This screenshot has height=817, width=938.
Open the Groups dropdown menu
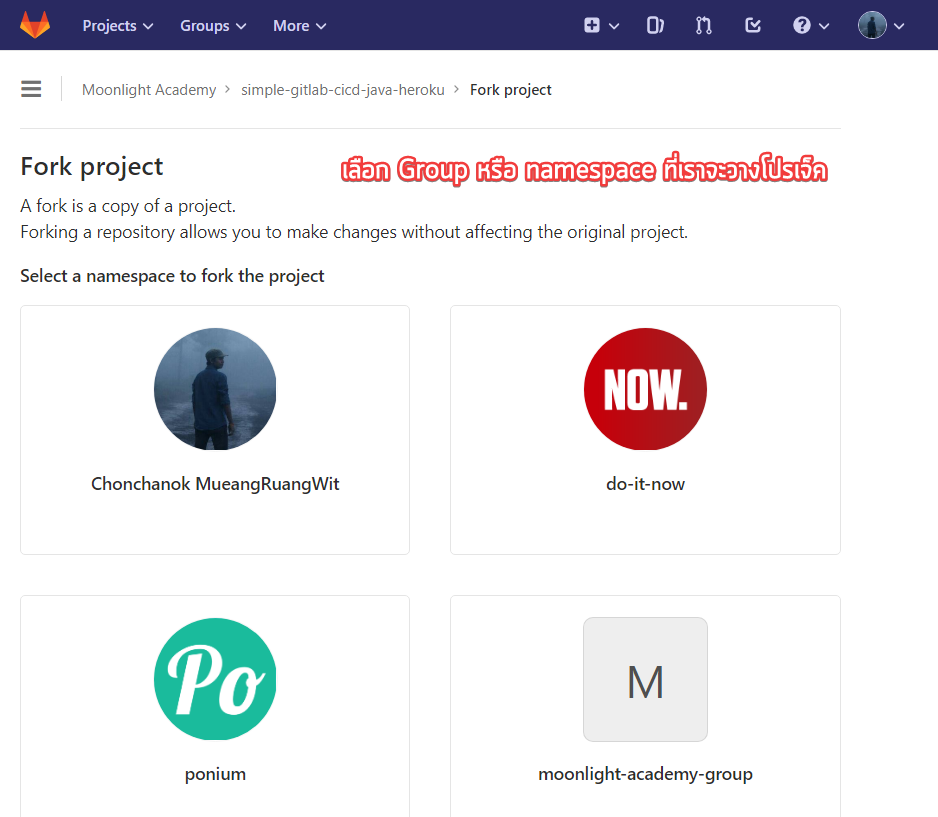[213, 26]
